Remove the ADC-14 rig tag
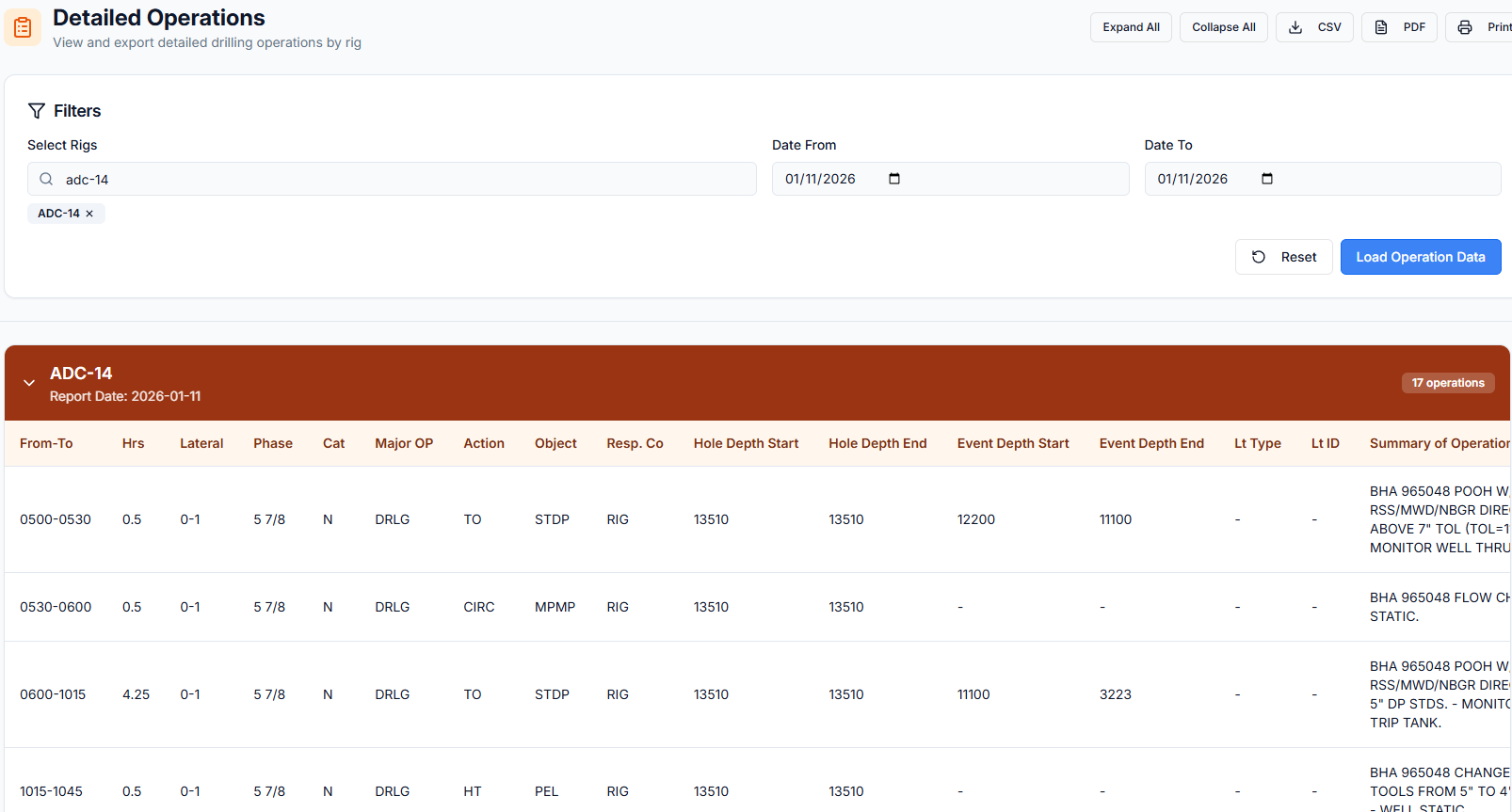1512x812 pixels. coord(89,214)
